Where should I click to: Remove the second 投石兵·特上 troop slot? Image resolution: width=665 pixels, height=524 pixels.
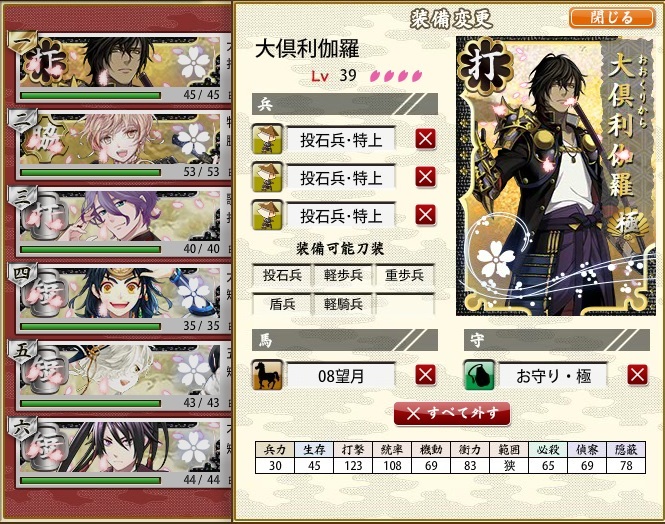pos(425,176)
